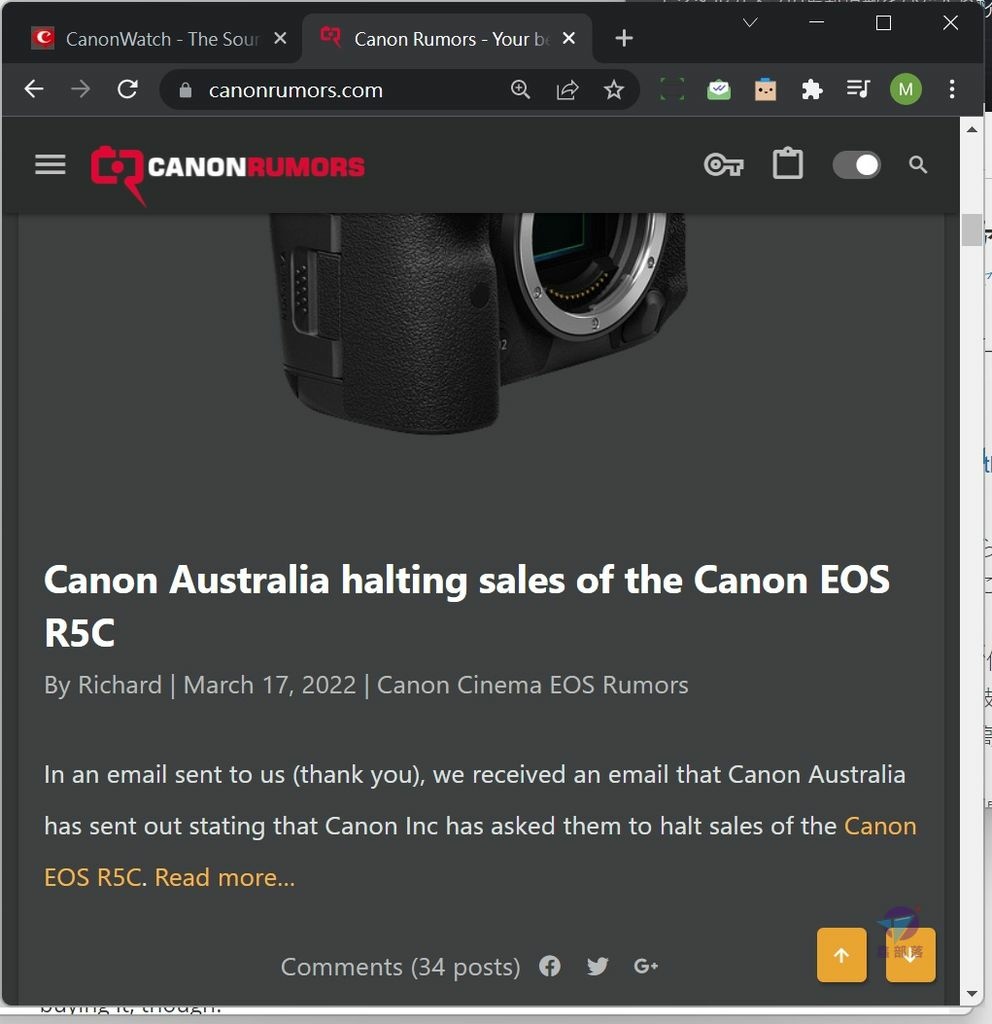Screen dimensions: 992x1024
Task: Open Chrome three-dot menu
Action: [952, 89]
